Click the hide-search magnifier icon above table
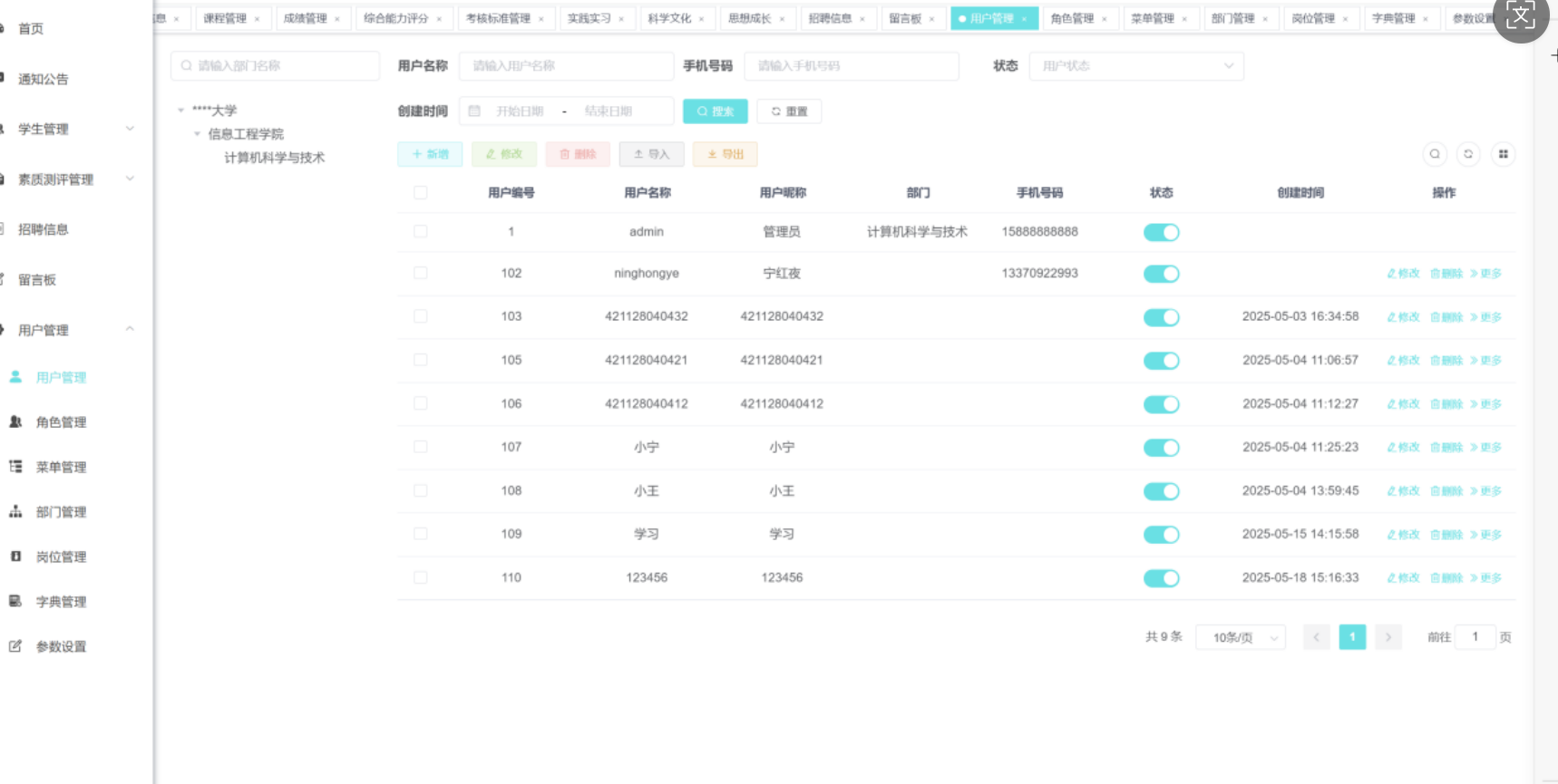 [1435, 154]
